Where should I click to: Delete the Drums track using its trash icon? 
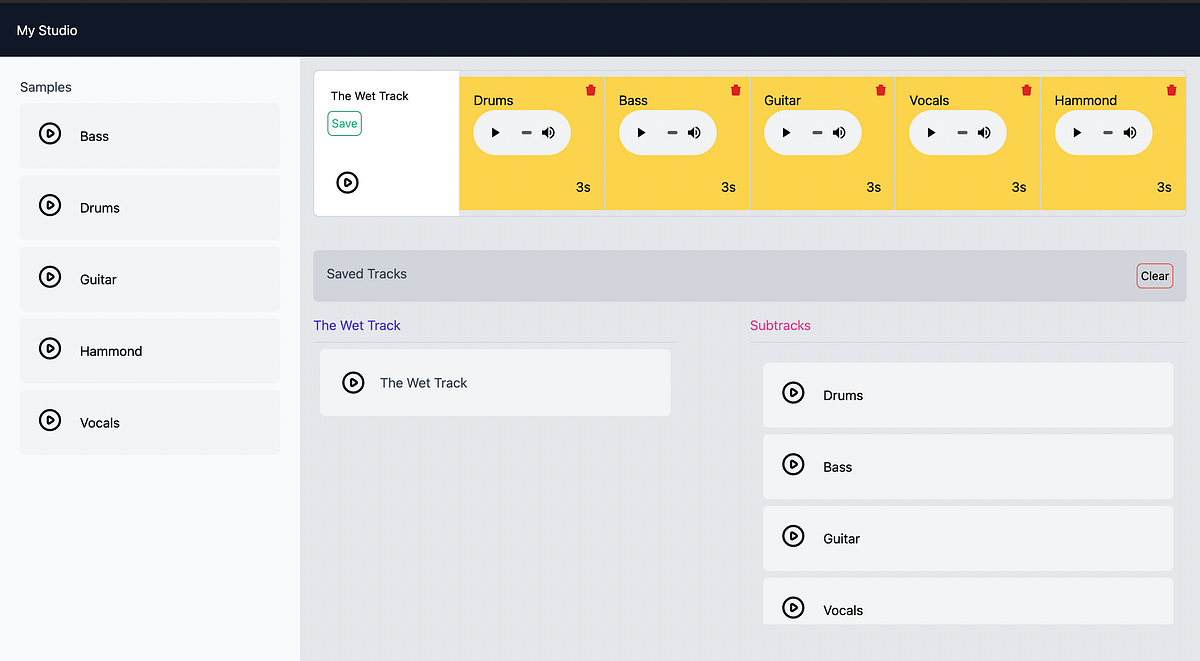point(590,89)
